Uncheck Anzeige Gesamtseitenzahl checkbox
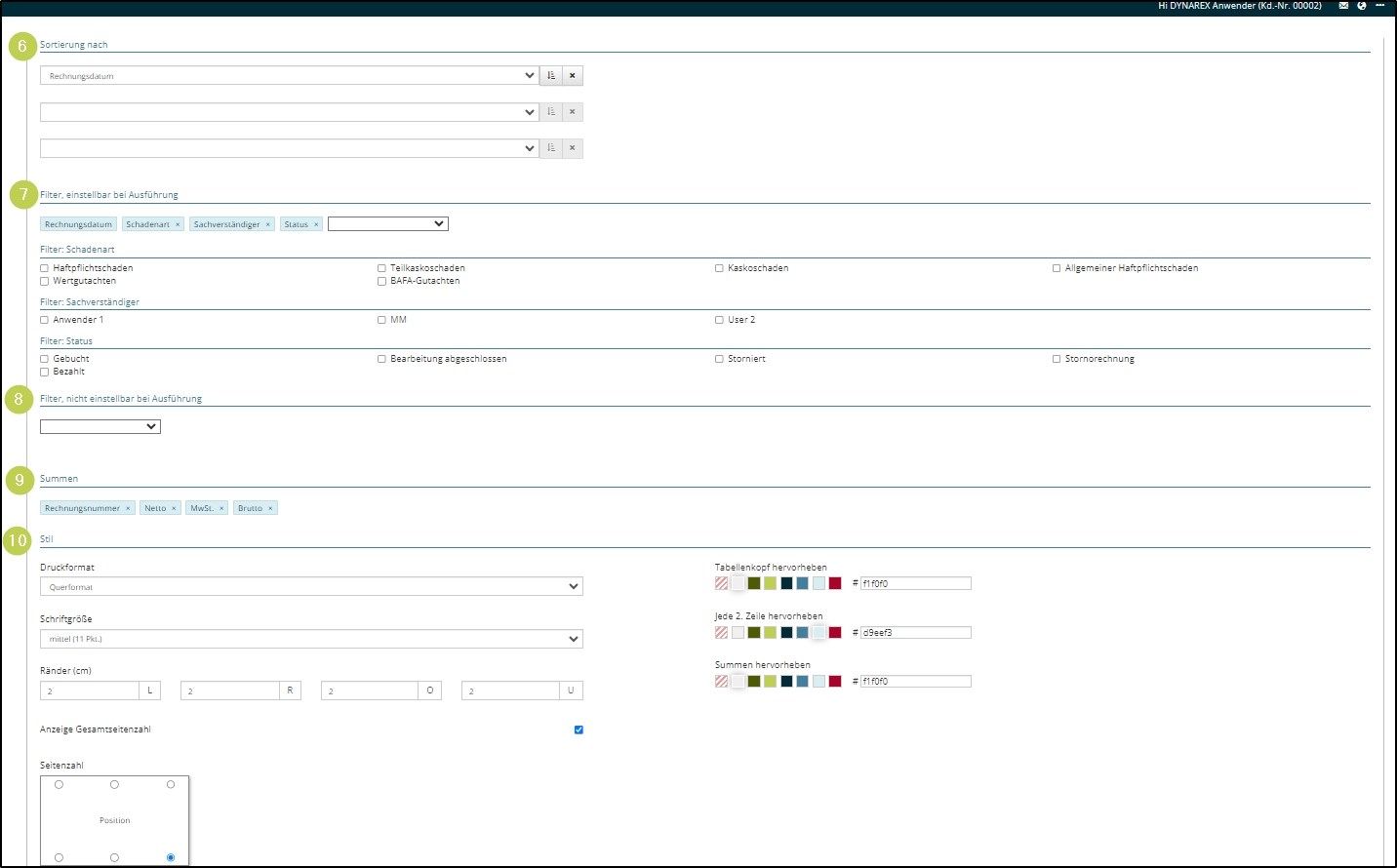The width and height of the screenshot is (1397, 868). point(579,730)
